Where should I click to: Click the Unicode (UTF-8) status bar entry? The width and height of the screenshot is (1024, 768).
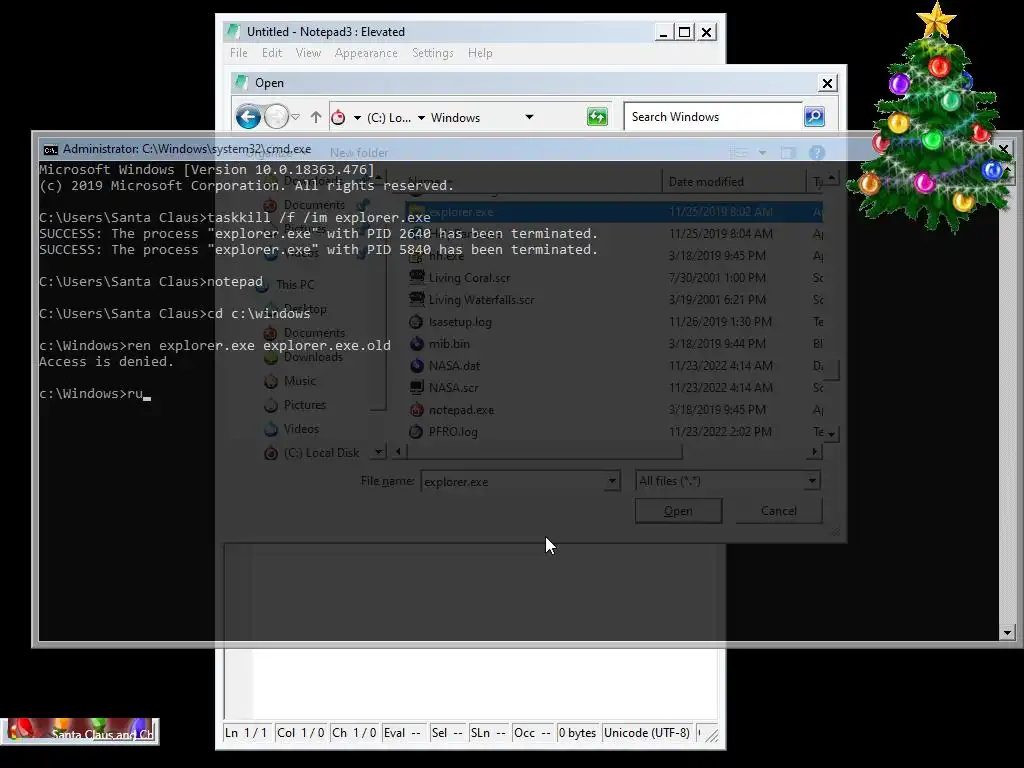coord(647,733)
